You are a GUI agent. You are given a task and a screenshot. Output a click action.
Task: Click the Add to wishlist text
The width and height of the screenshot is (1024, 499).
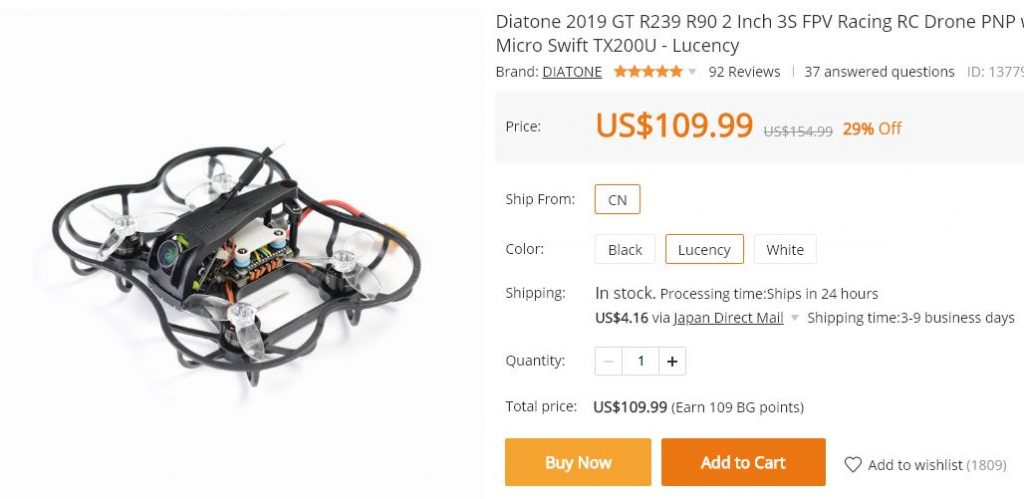click(915, 465)
